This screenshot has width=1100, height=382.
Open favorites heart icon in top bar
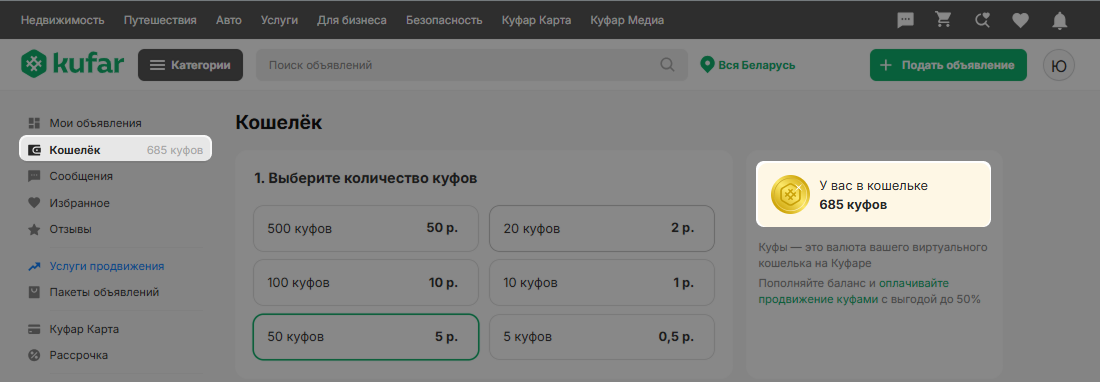pyautogui.click(x=1020, y=21)
